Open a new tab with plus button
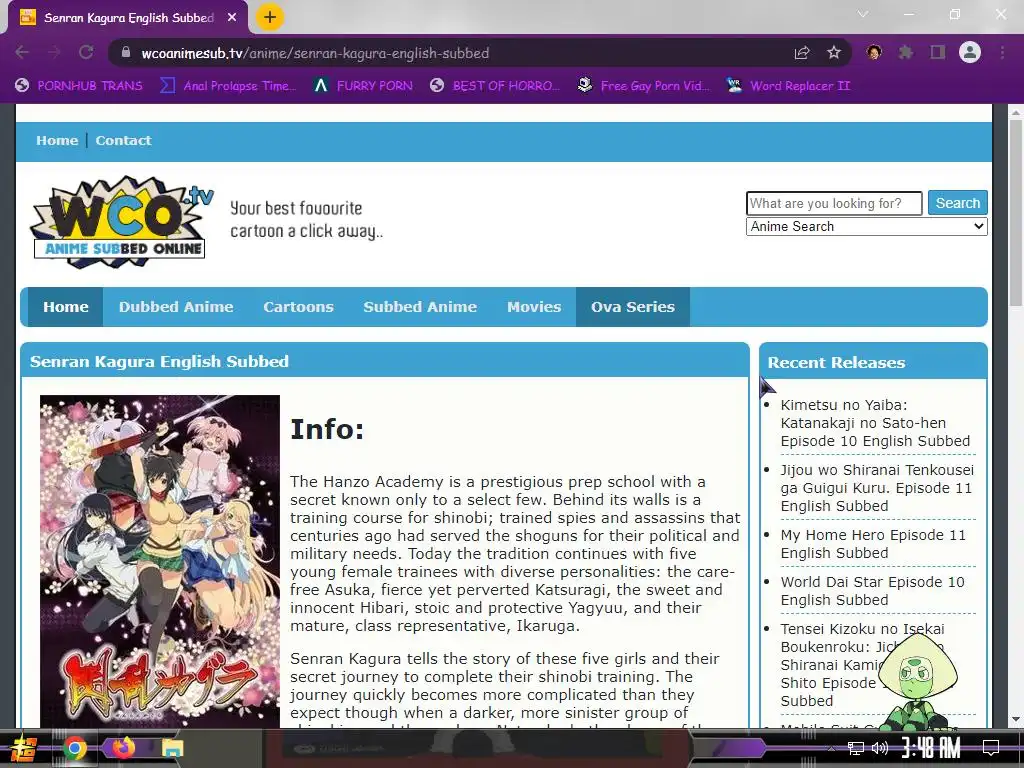Screen dimensions: 1024x768 270,17
